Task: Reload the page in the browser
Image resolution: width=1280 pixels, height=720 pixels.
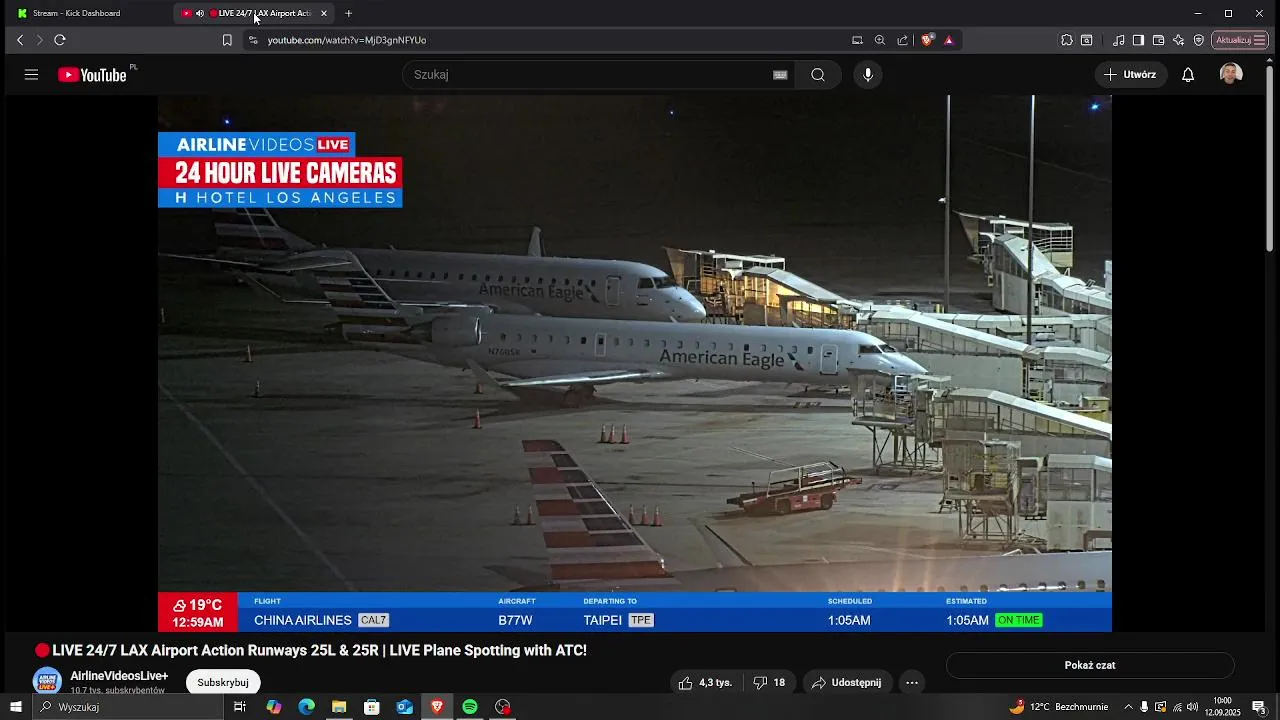Action: (60, 40)
